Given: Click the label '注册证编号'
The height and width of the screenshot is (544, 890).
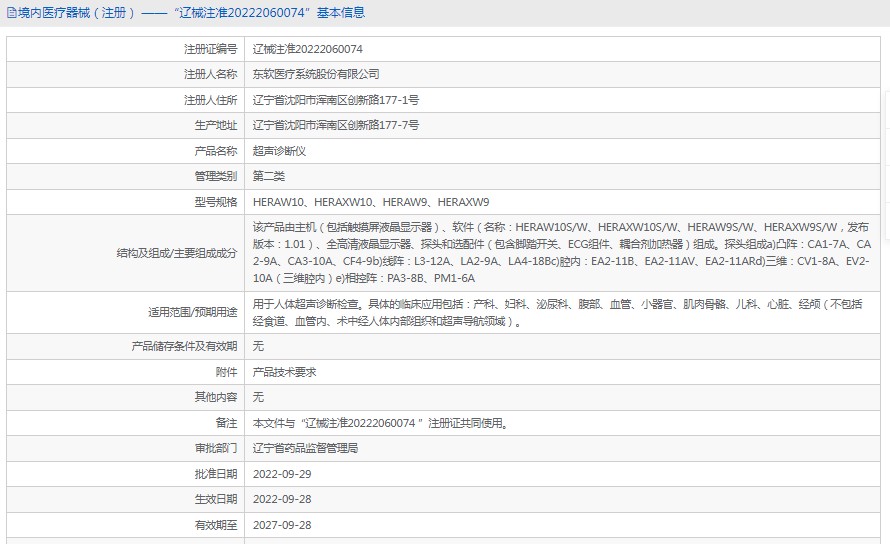Looking at the screenshot, I should 210,49.
